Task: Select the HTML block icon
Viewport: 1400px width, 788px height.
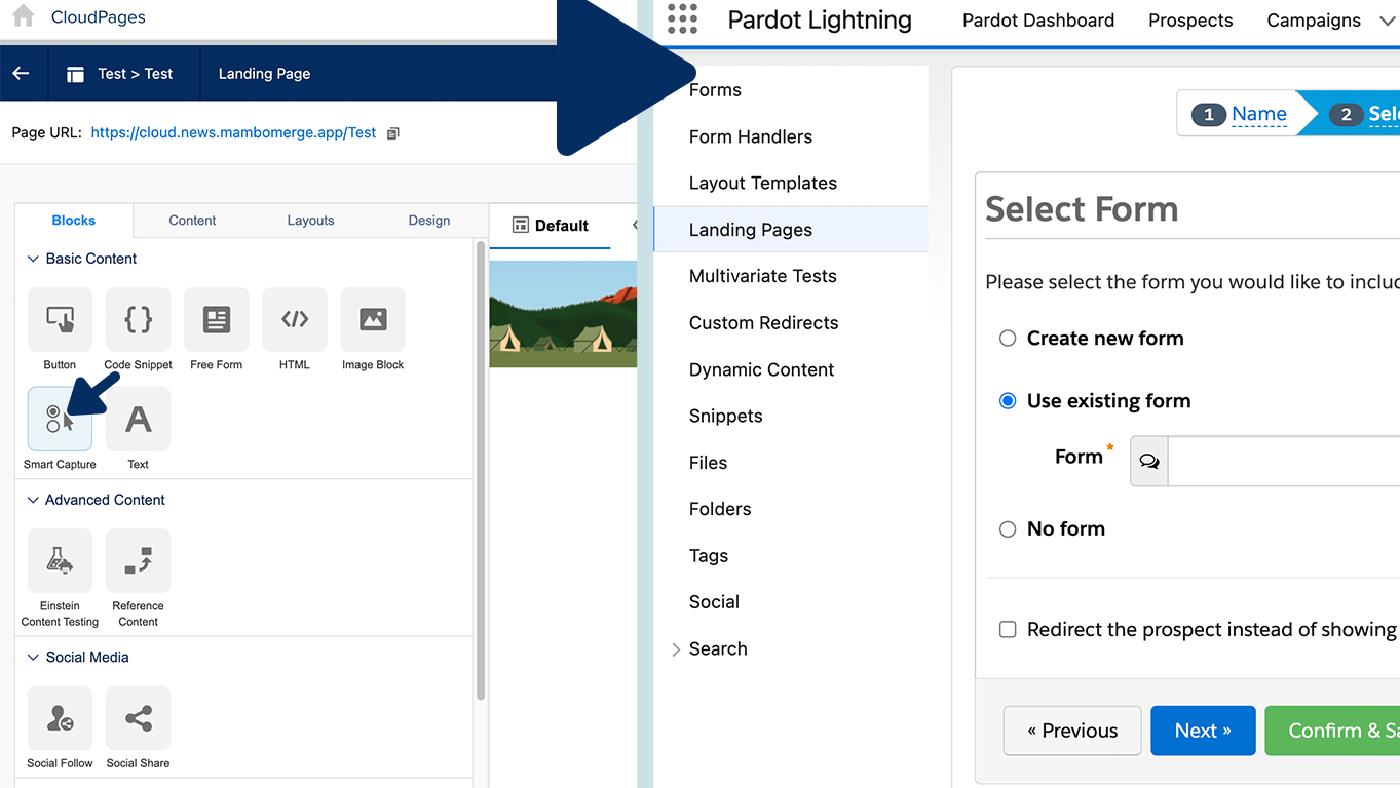Action: tap(294, 320)
